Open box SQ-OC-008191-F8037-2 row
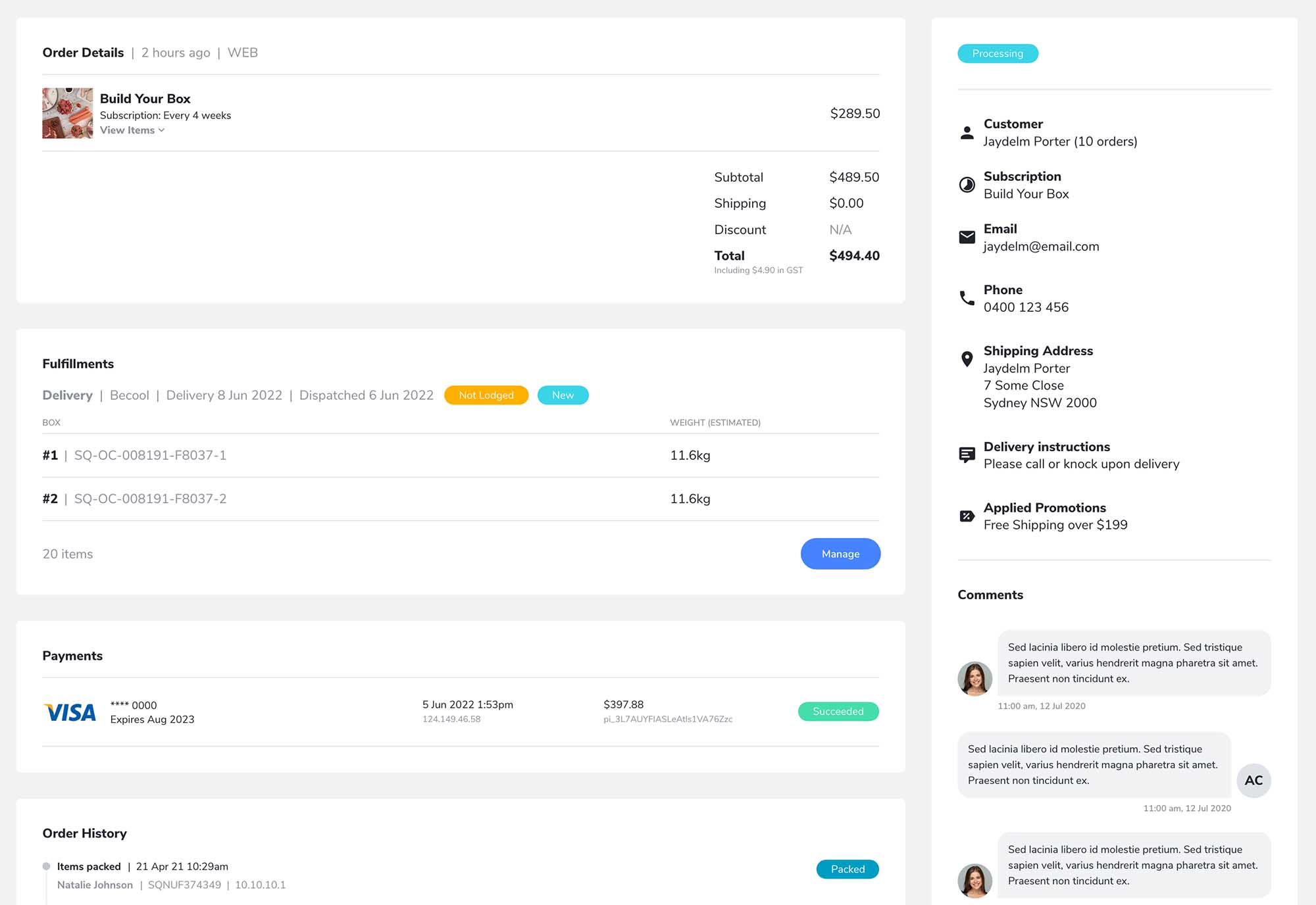This screenshot has height=905, width=1316. pos(150,499)
